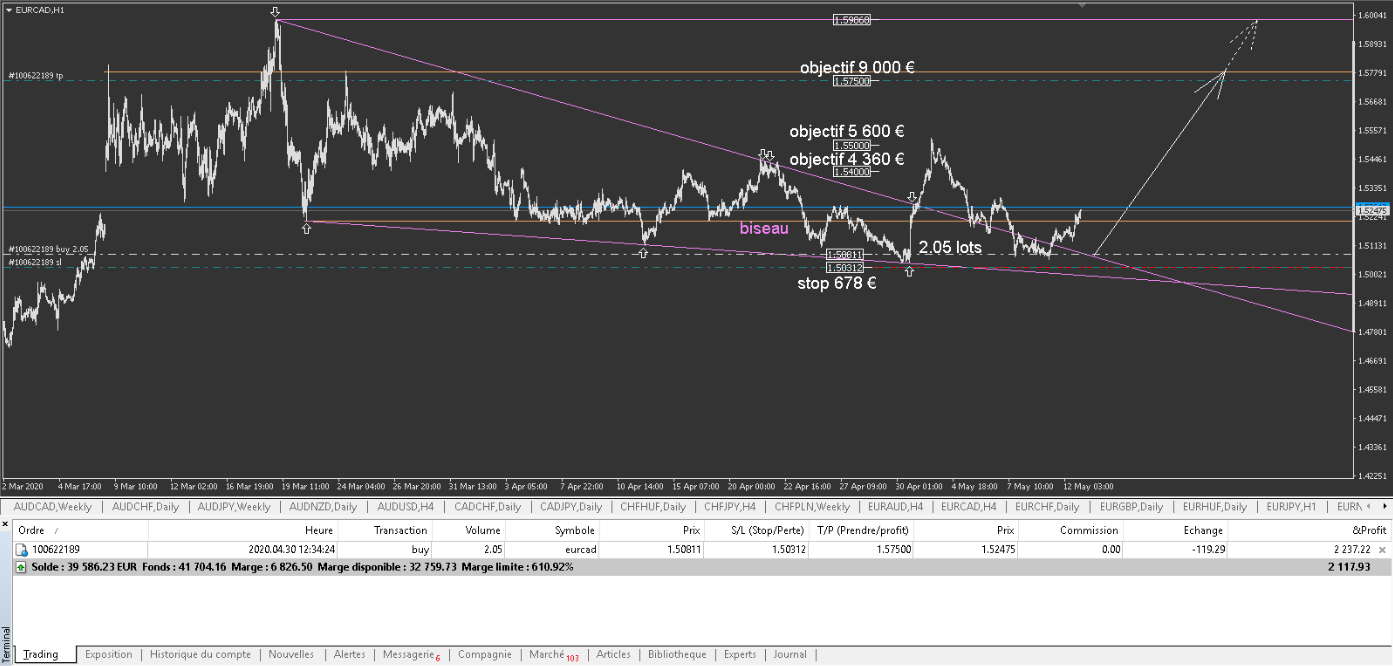Go to the CADJPY,Daily chart tab
Image resolution: width=1393 pixels, height=666 pixels.
click(x=570, y=506)
